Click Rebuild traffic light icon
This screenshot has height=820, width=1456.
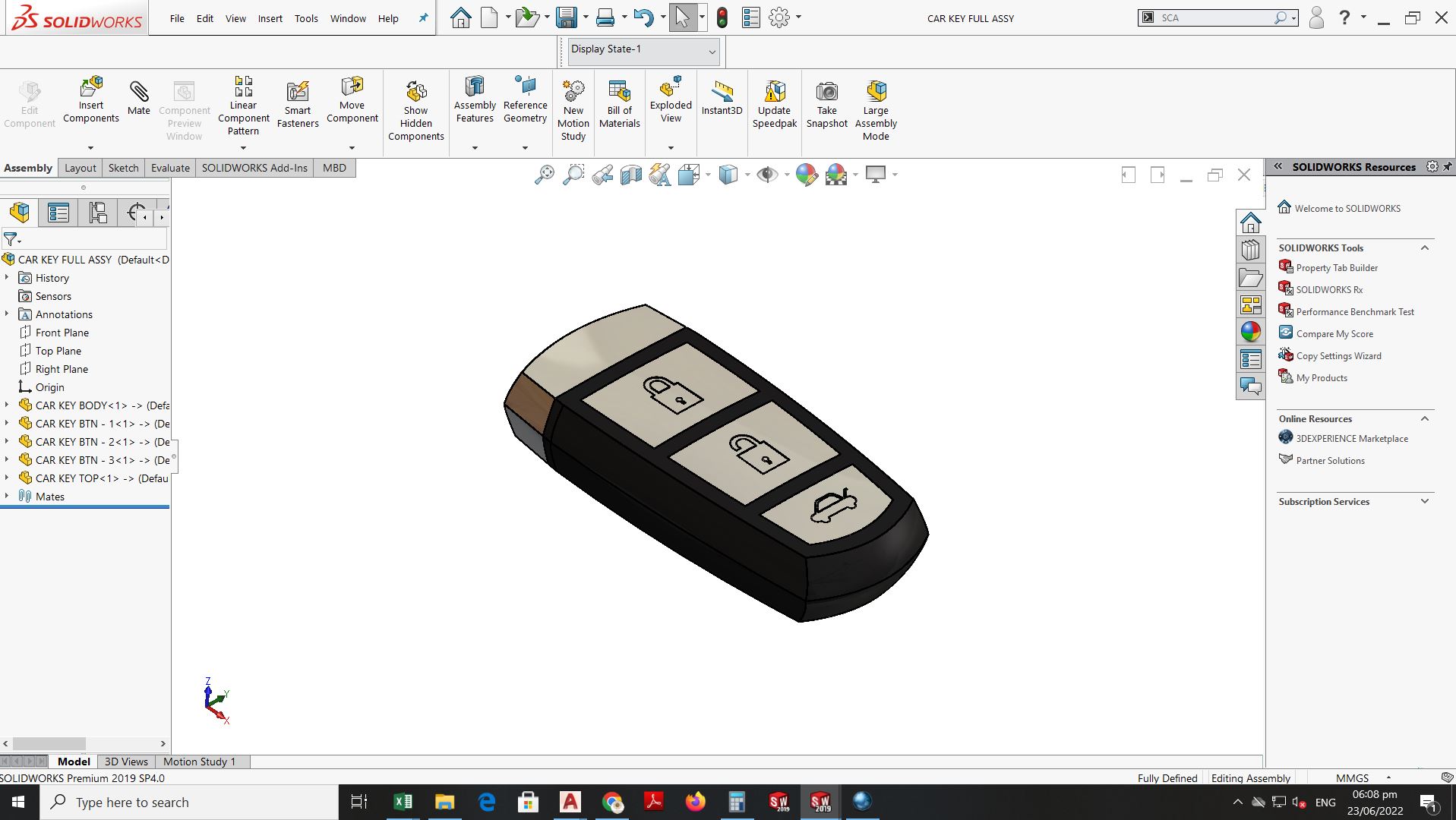[722, 17]
